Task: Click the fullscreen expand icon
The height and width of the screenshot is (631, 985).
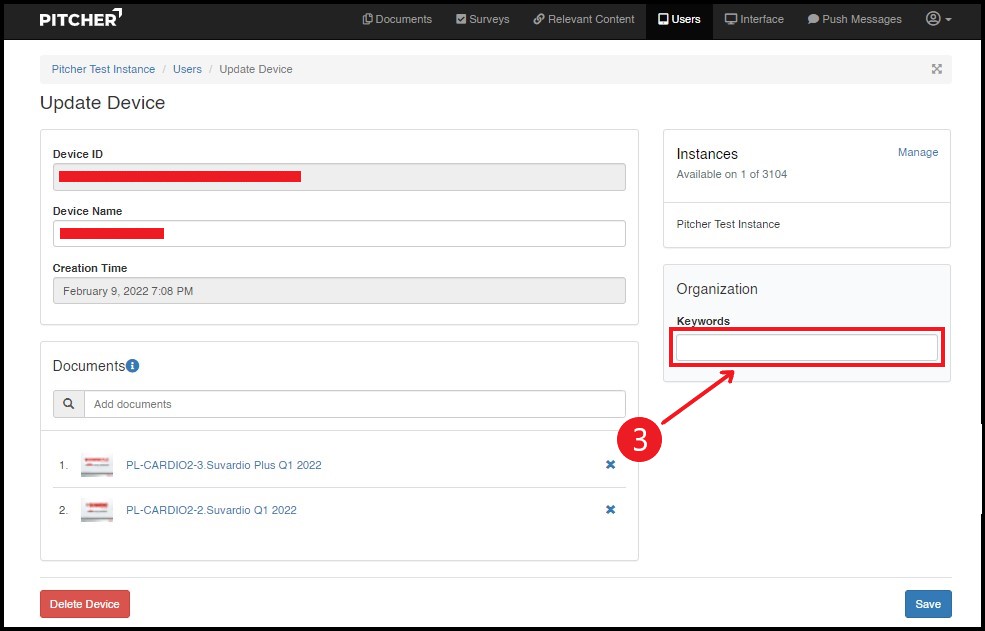Action: 937,69
